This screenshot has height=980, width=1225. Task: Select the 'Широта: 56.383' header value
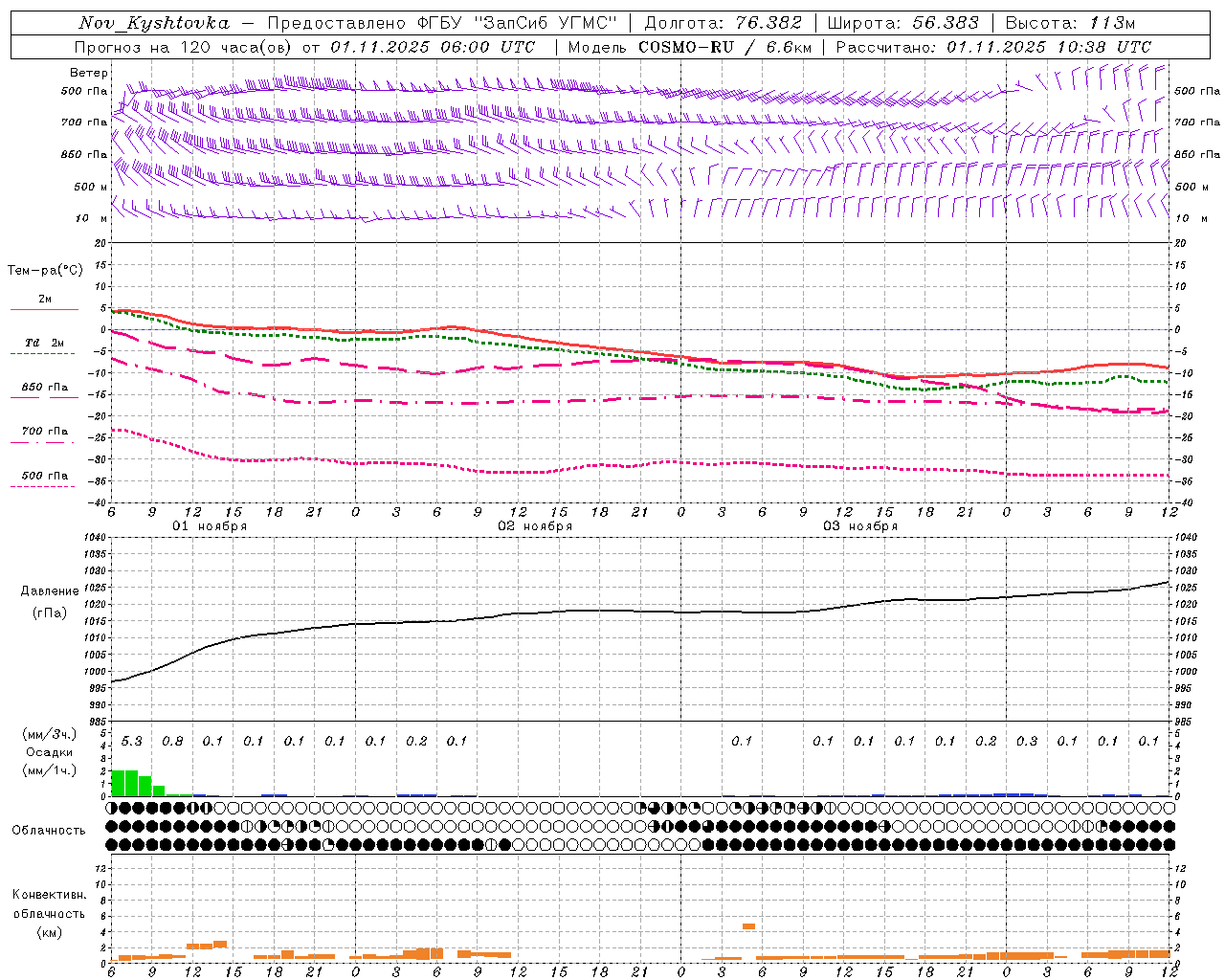click(x=902, y=23)
